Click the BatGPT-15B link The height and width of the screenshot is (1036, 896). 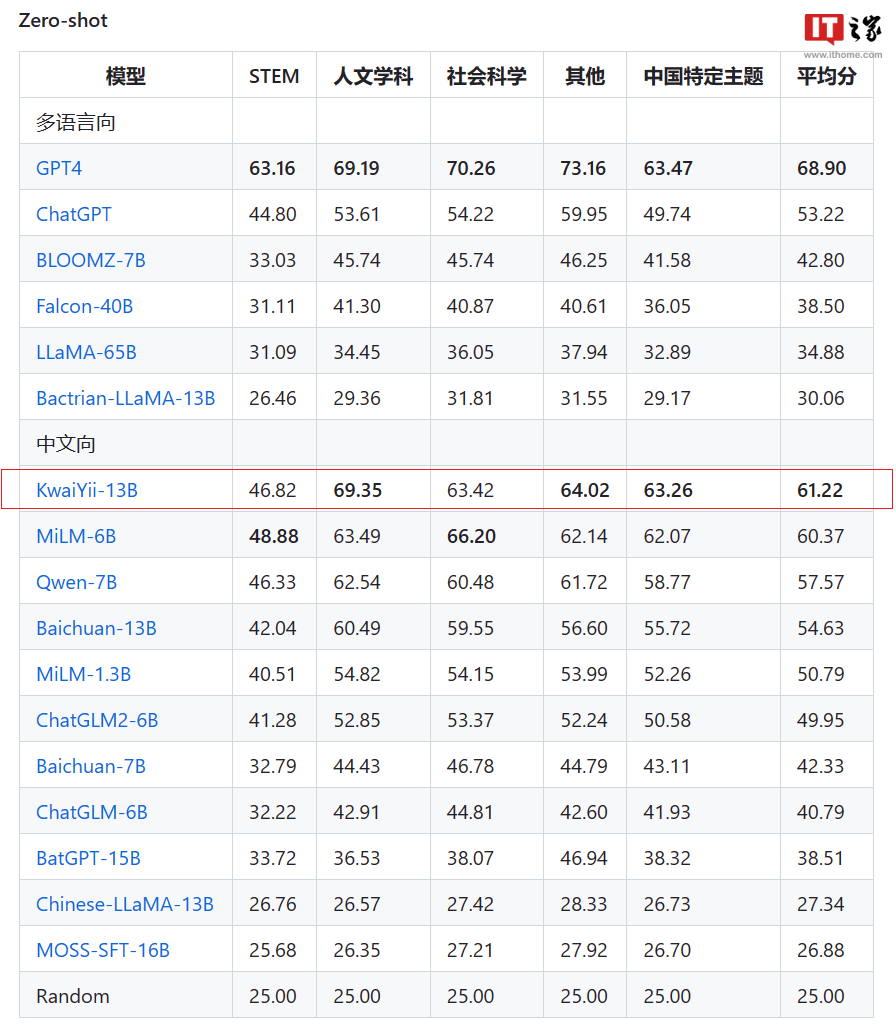[88, 858]
